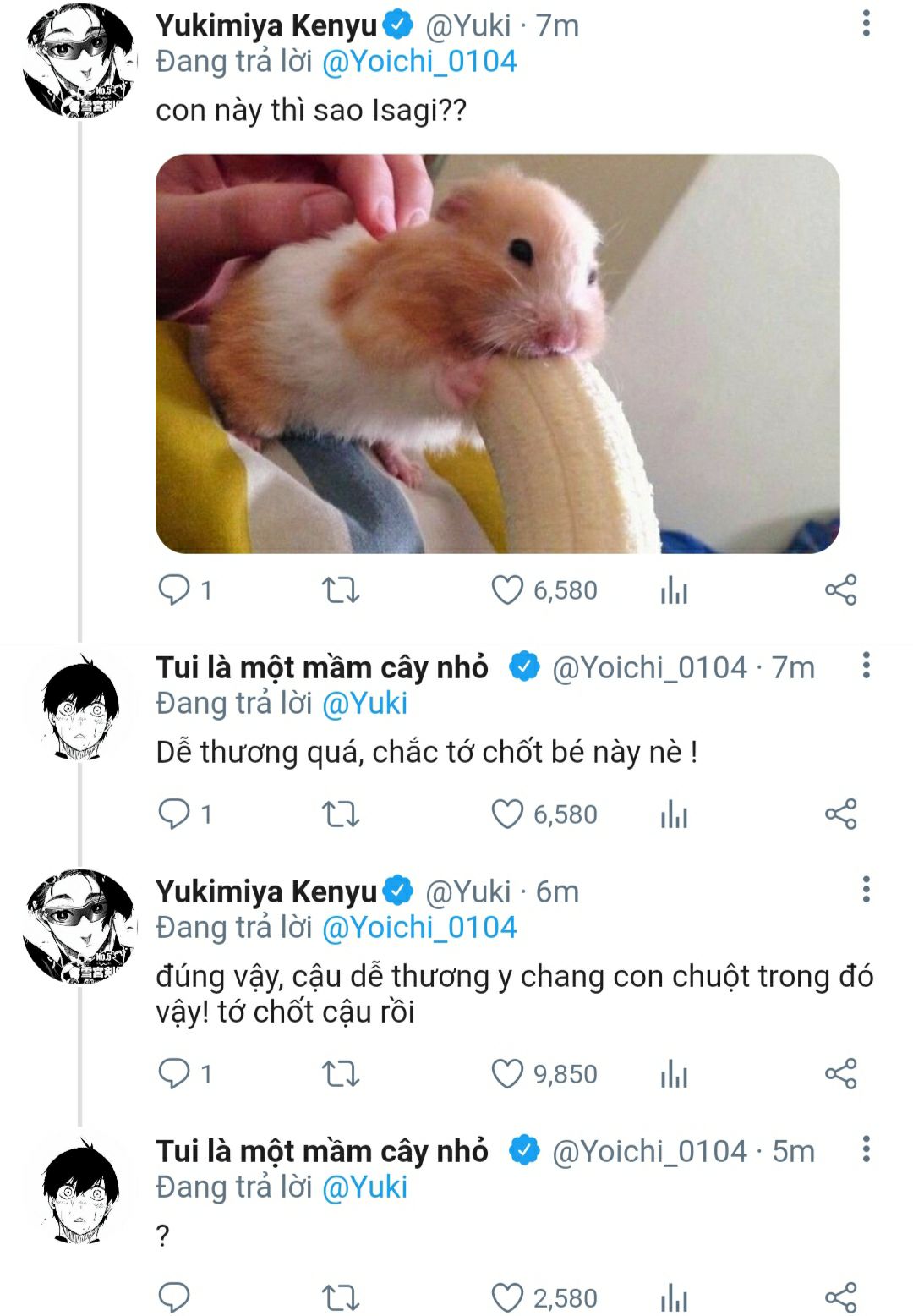View analytics for the "đúng vậy" tweet
Image resolution: width=913 pixels, height=1316 pixels.
(674, 1074)
